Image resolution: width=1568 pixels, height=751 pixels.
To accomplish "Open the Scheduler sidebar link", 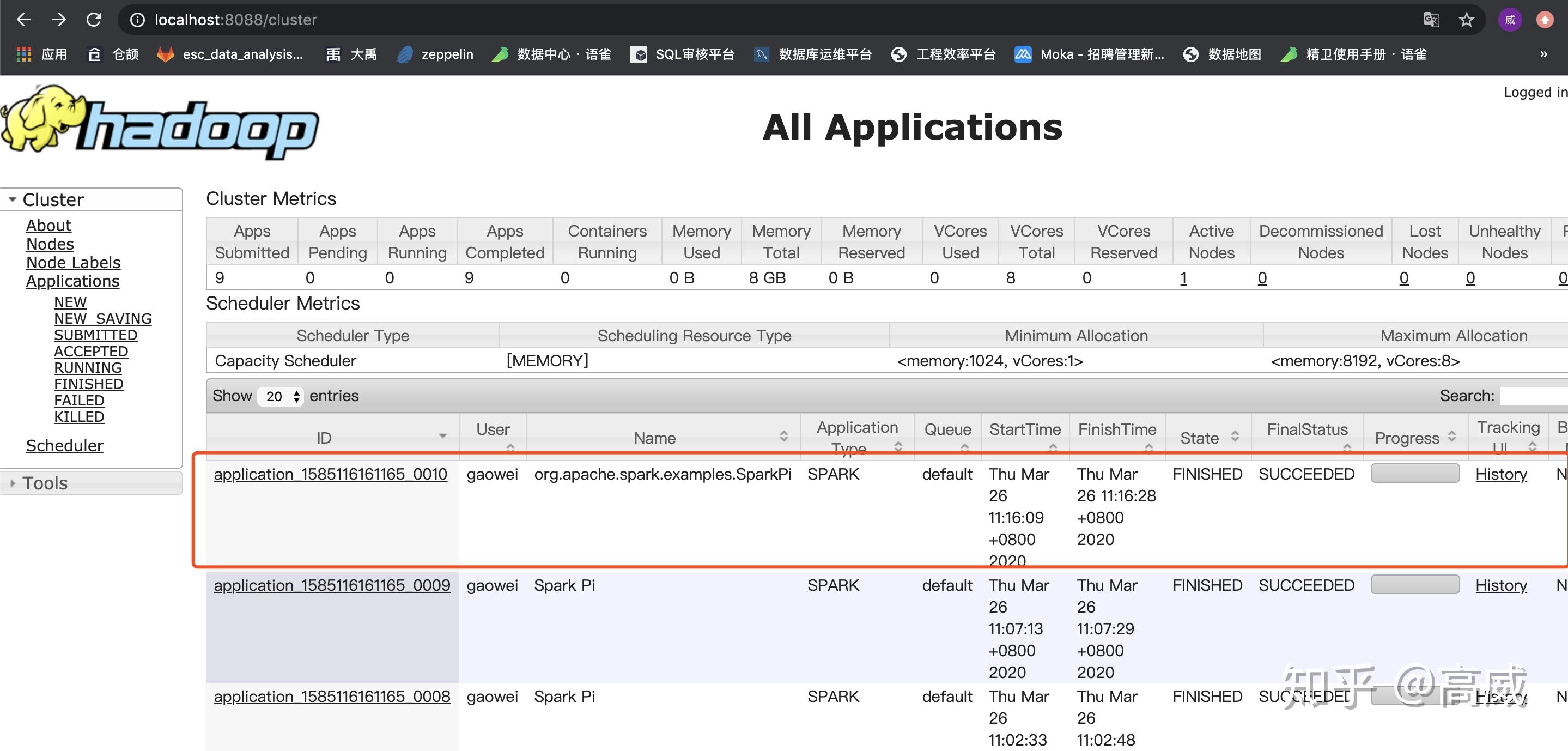I will coord(64,446).
